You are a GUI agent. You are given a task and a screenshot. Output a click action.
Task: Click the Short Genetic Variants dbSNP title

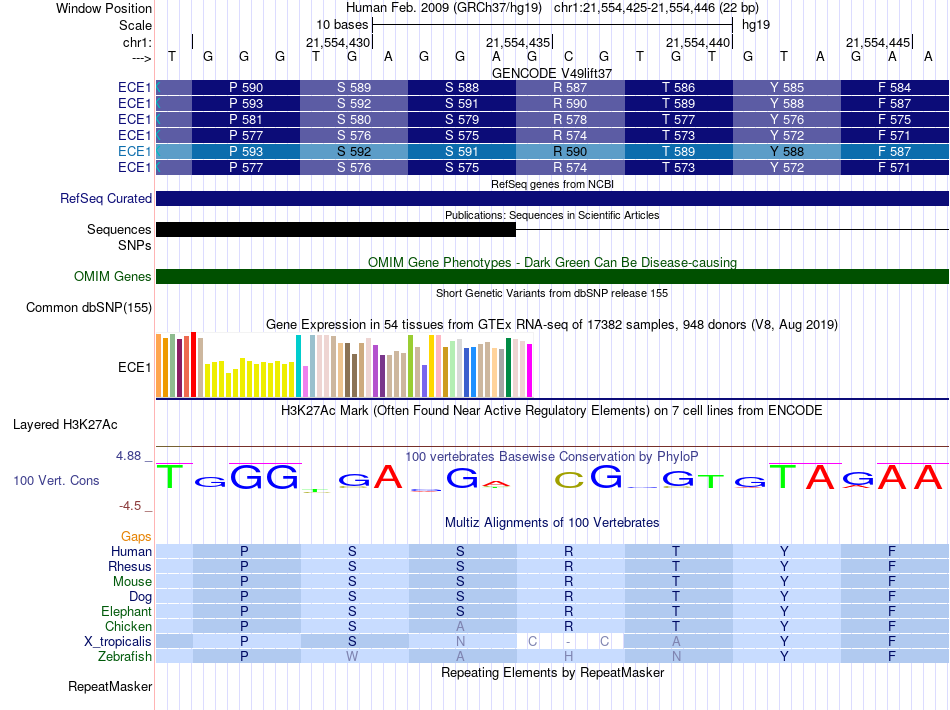coord(552,293)
